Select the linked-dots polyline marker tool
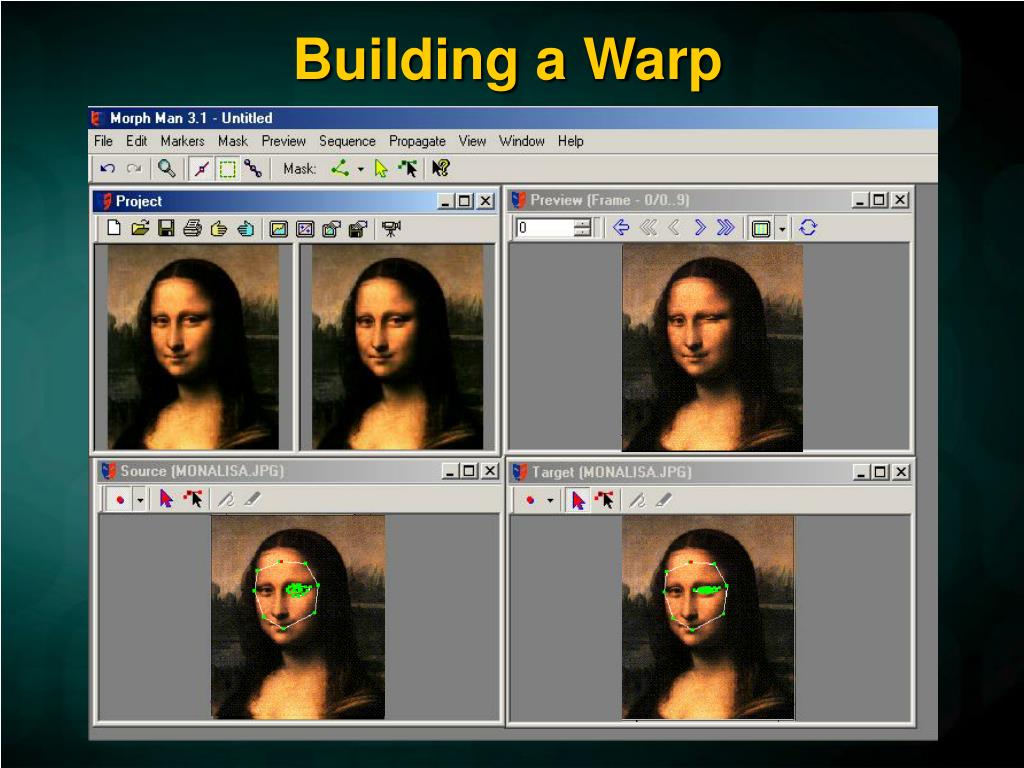 253,168
